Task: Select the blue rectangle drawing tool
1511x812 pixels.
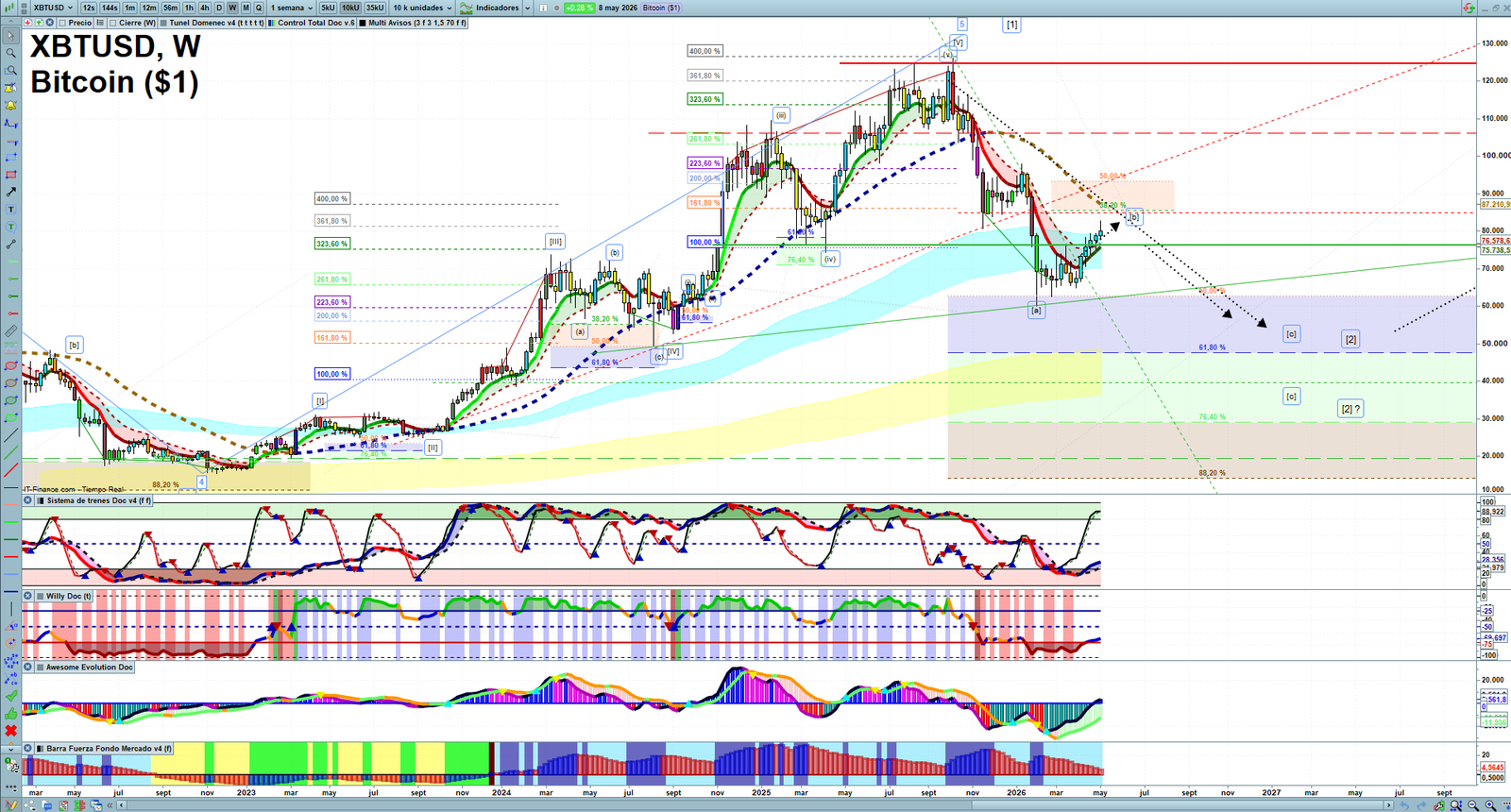Action: coord(10,158)
